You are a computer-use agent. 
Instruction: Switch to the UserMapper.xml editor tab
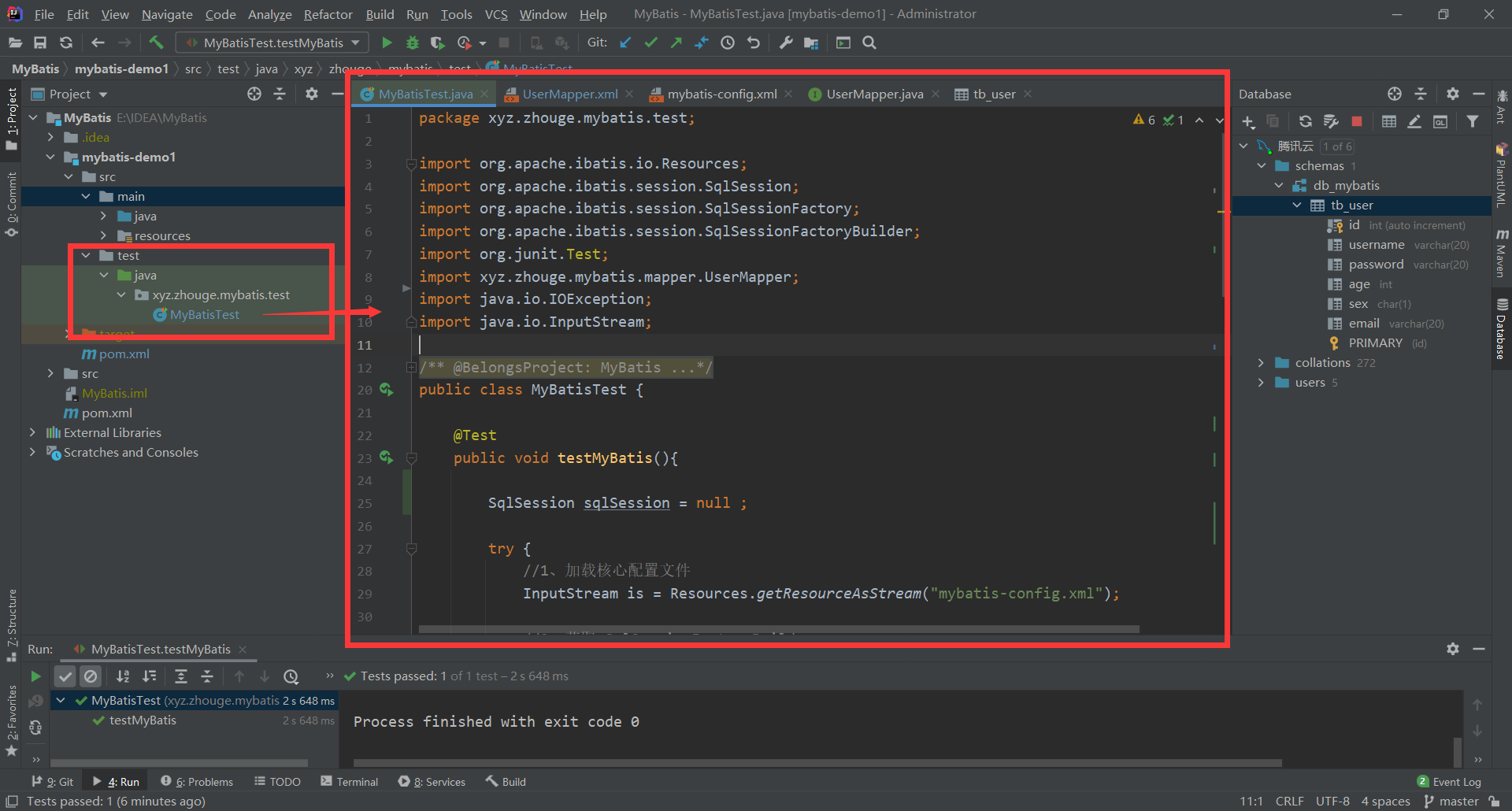click(569, 94)
